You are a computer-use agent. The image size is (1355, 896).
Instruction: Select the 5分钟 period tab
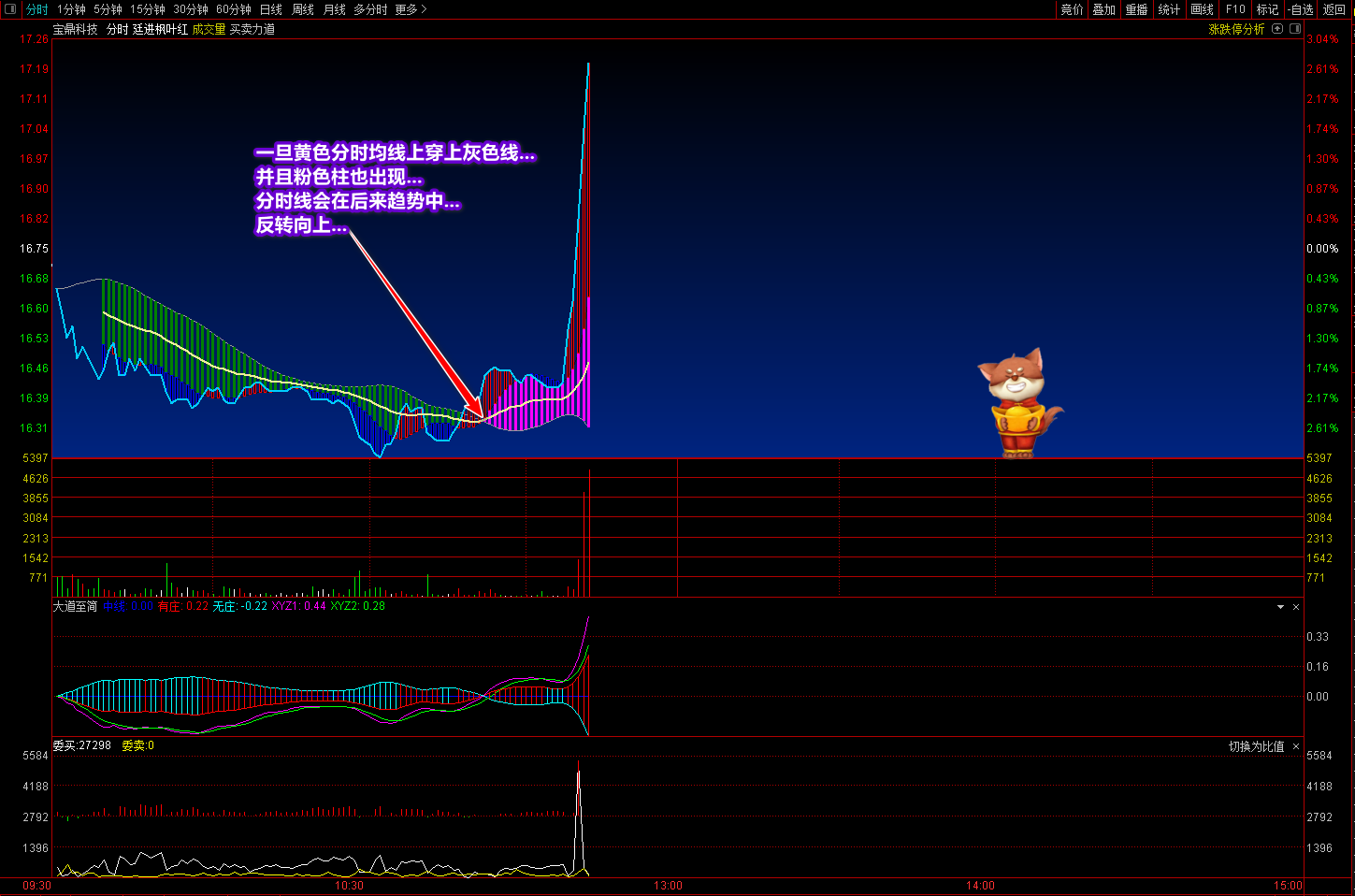point(108,9)
